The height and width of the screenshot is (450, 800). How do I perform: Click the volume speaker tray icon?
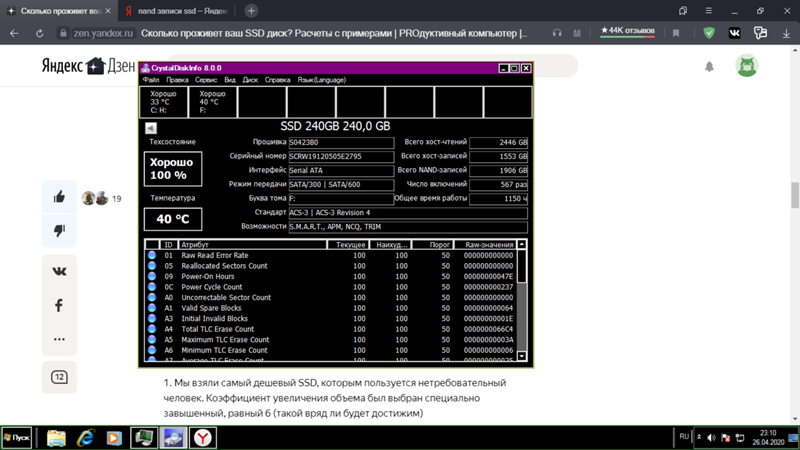712,438
